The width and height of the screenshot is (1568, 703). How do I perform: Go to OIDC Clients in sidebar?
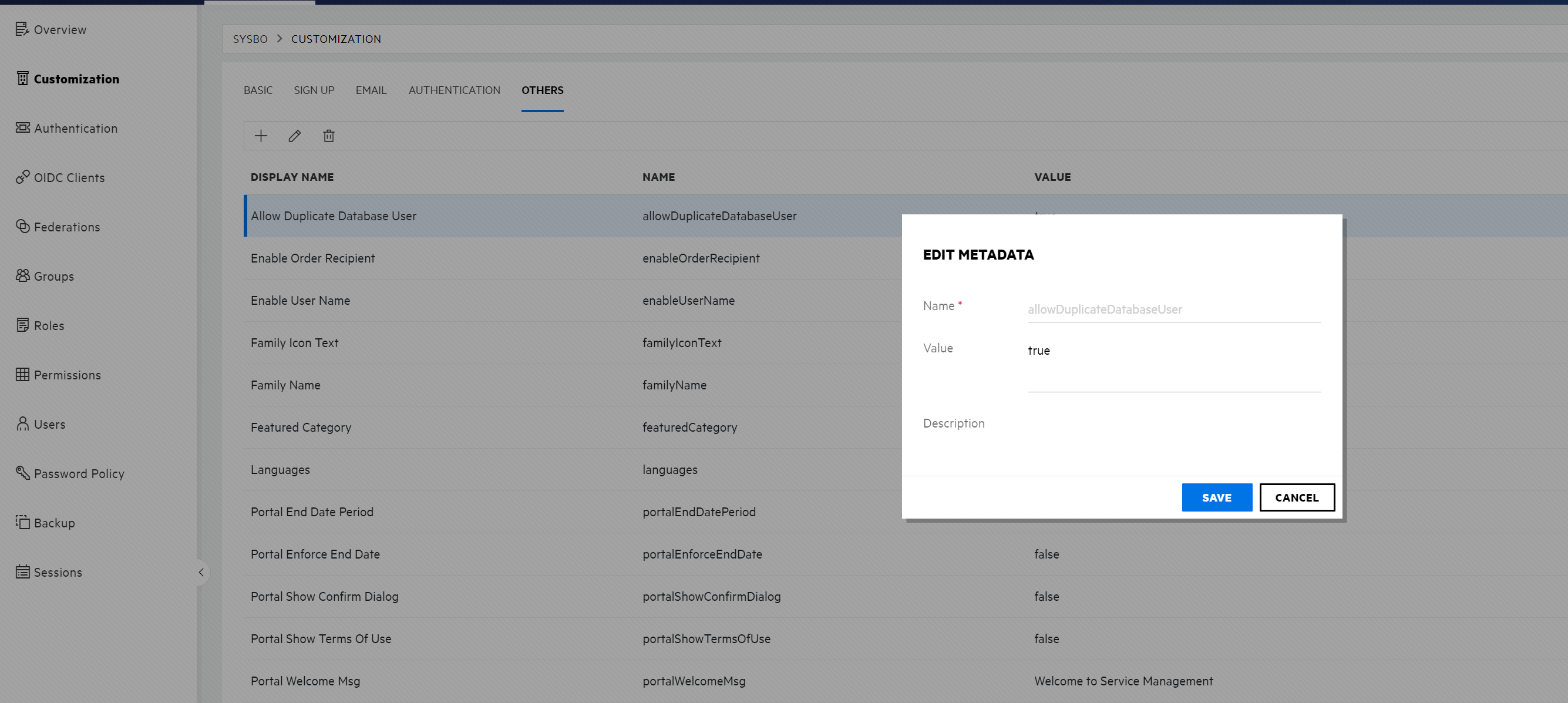[x=69, y=177]
